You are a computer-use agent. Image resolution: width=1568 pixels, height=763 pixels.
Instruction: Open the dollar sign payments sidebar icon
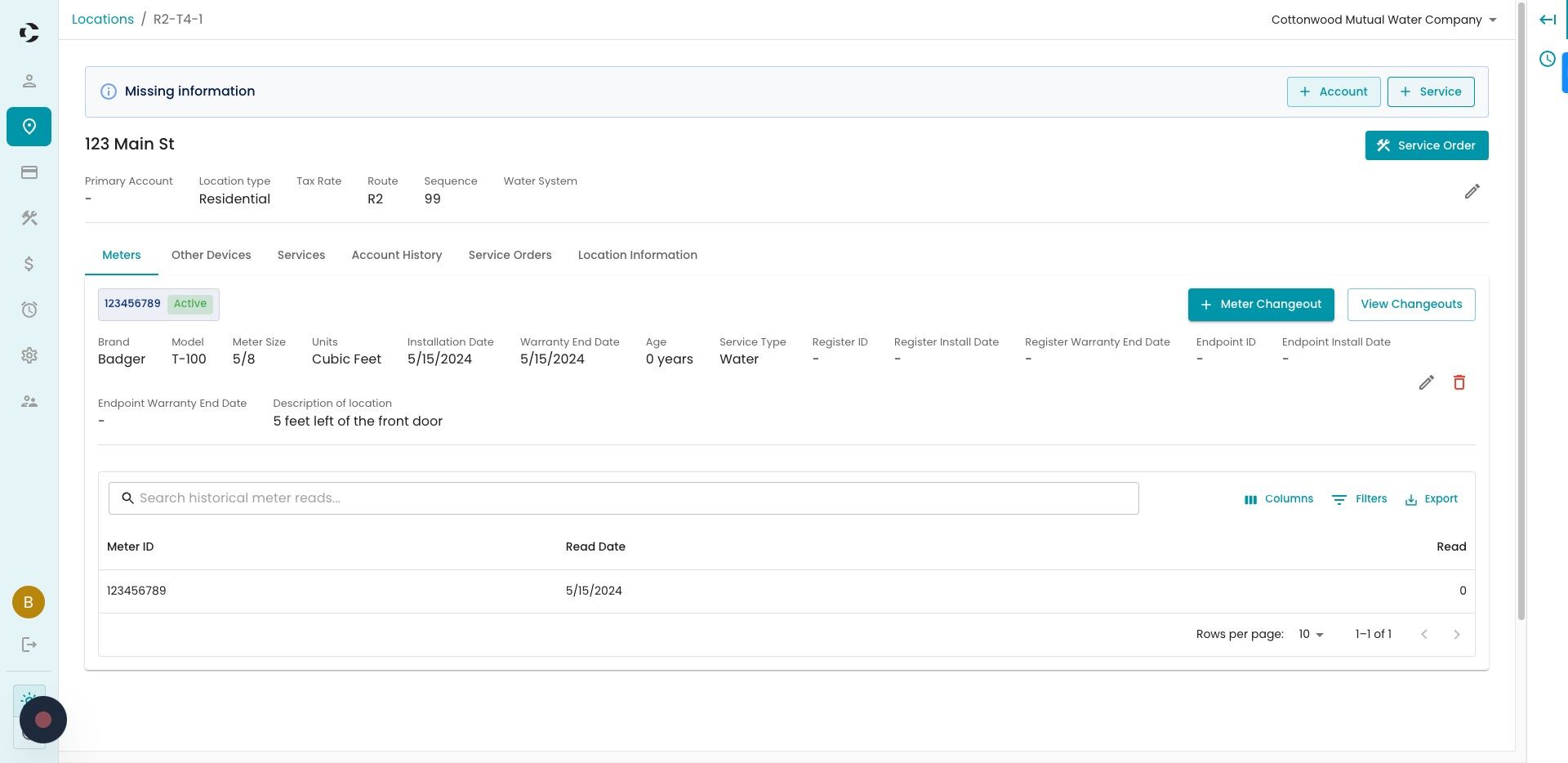coord(29,264)
